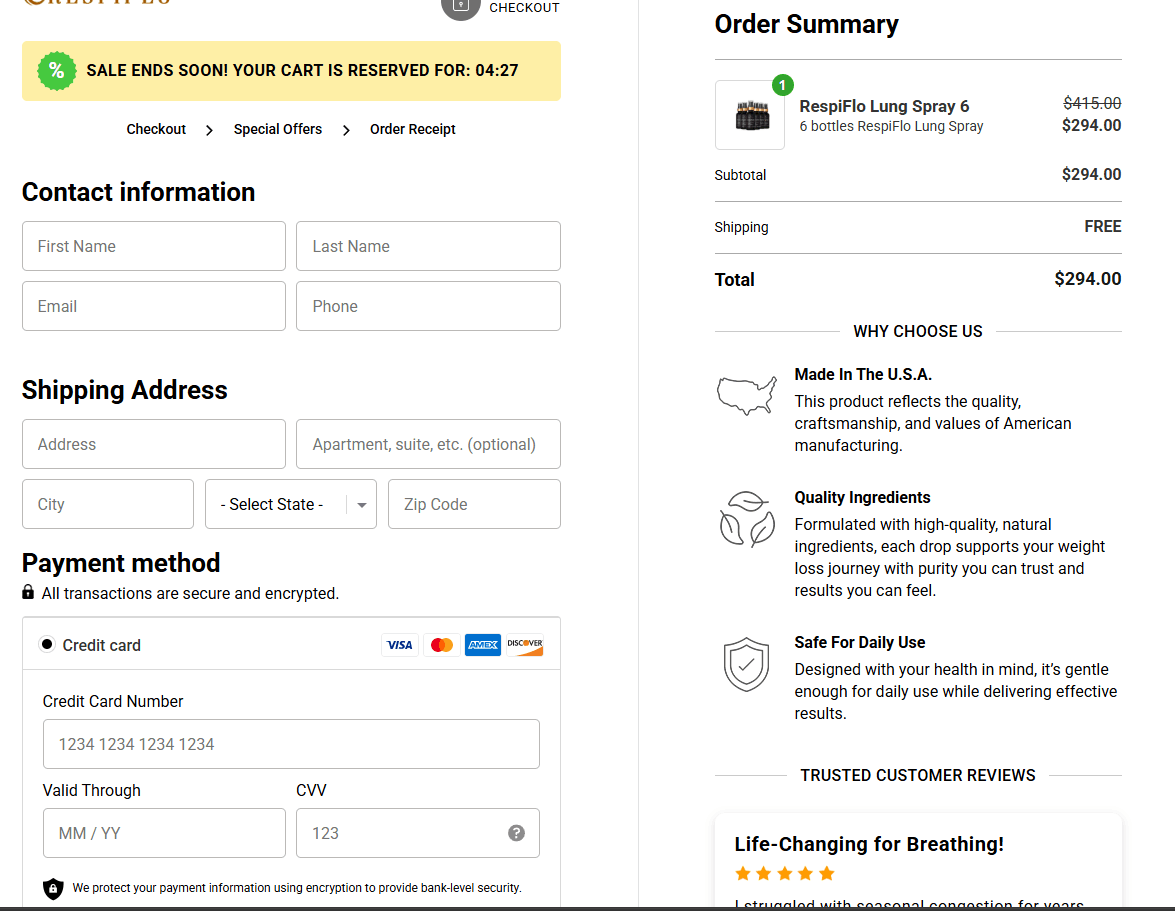This screenshot has width=1175, height=911.
Task: Click the RespiFlo Lung Spray product thumbnail
Action: pos(750,115)
